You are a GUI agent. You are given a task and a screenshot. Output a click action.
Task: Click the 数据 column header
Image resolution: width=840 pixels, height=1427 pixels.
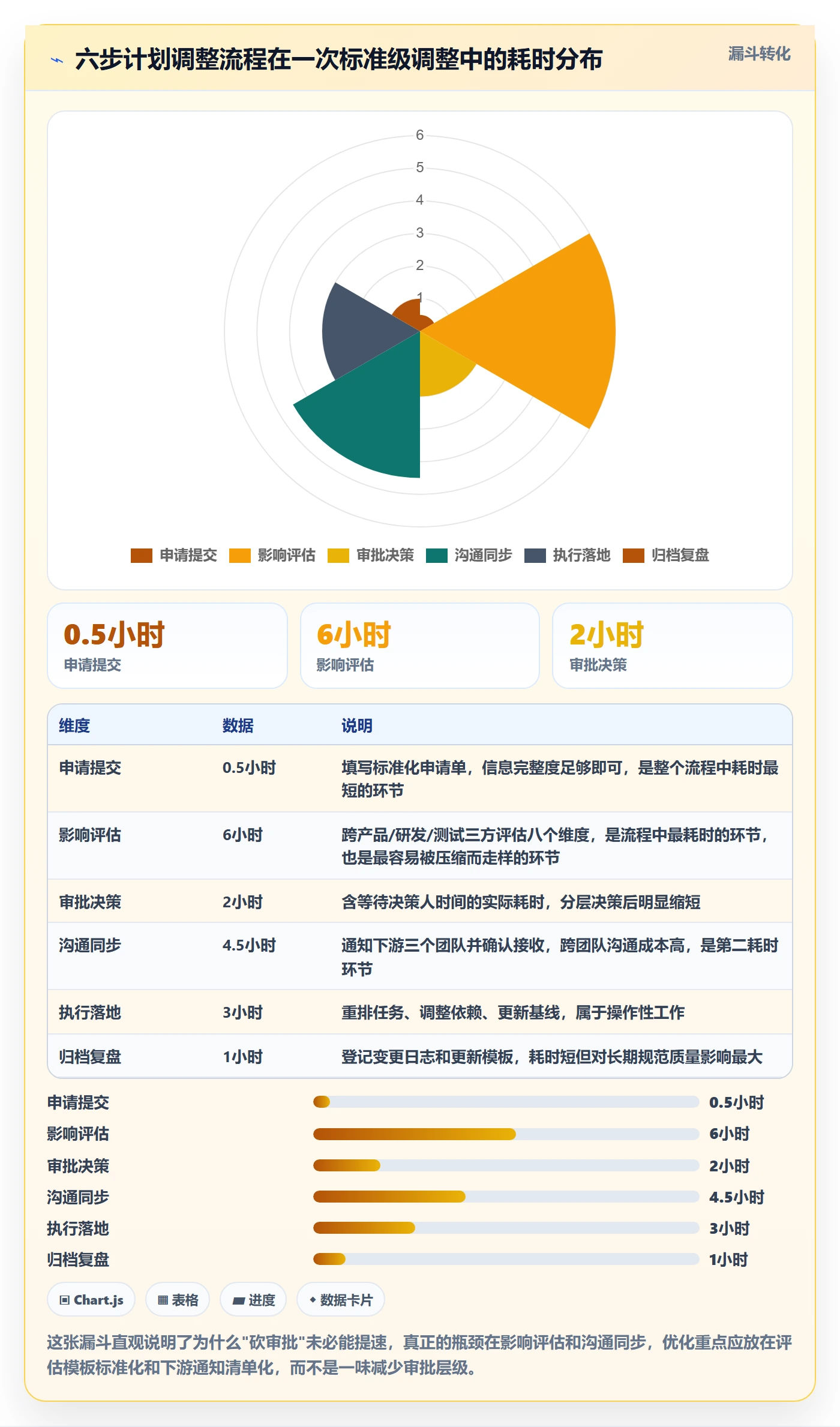click(238, 726)
